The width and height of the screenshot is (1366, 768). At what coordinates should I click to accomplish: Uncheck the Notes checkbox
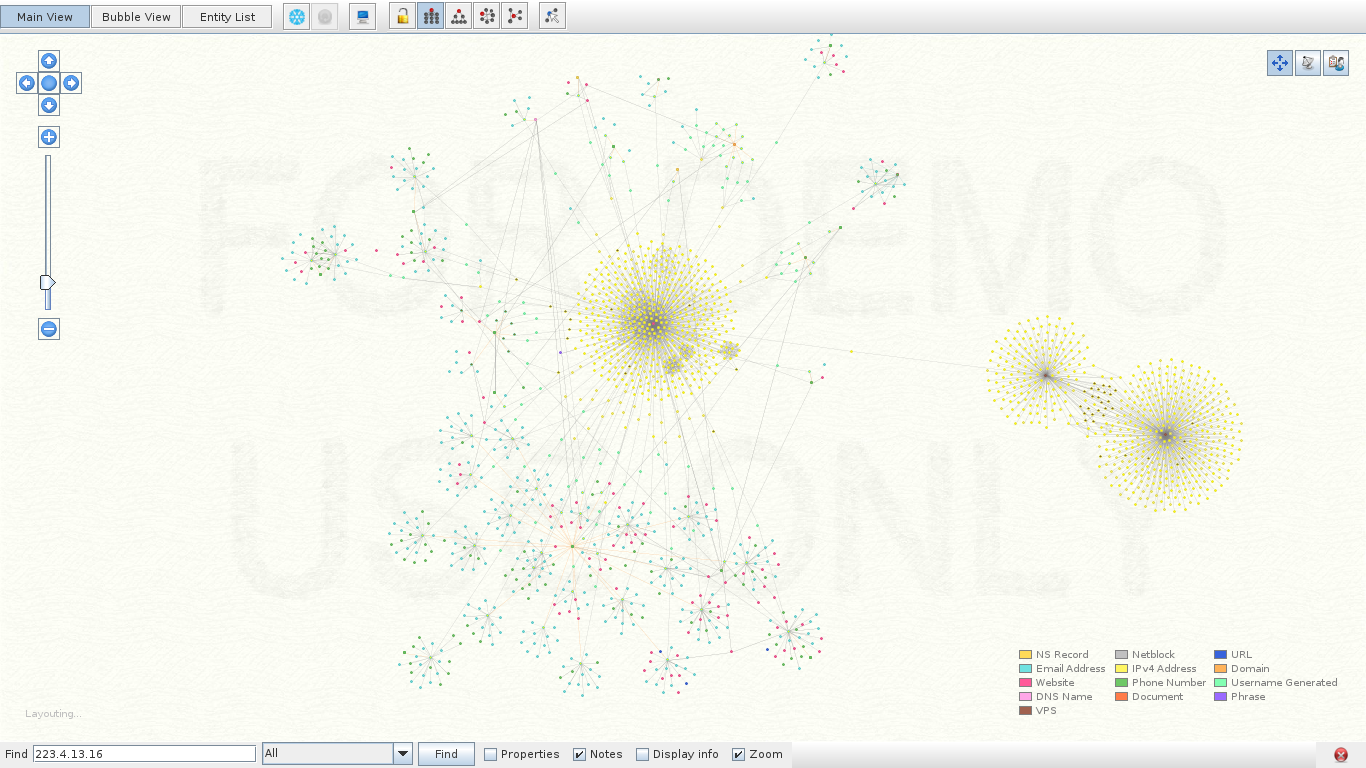579,754
